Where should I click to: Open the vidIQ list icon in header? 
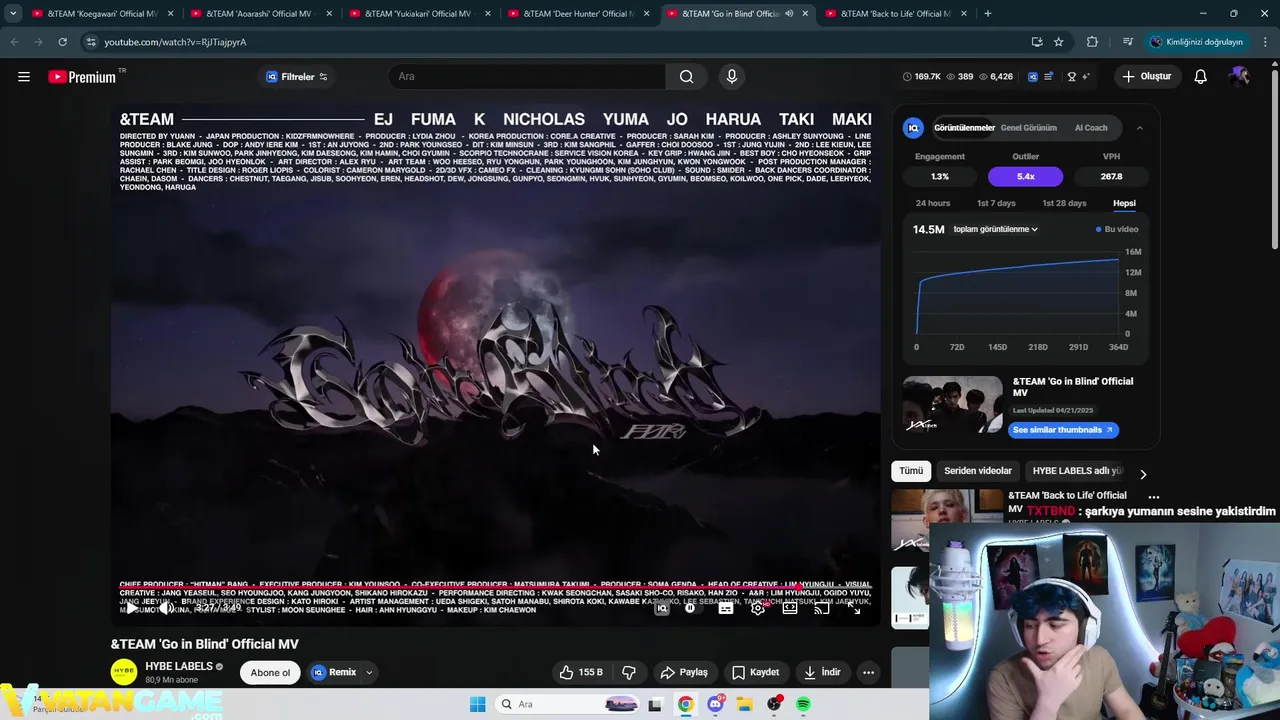point(1049,77)
